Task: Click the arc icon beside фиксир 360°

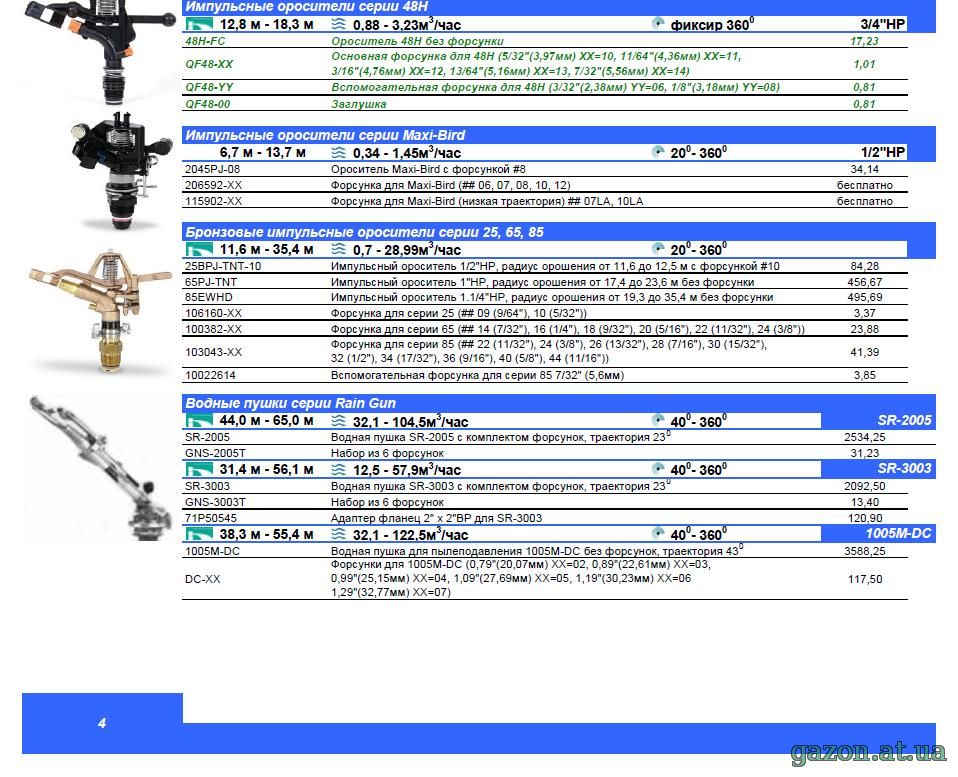Action: click(657, 24)
